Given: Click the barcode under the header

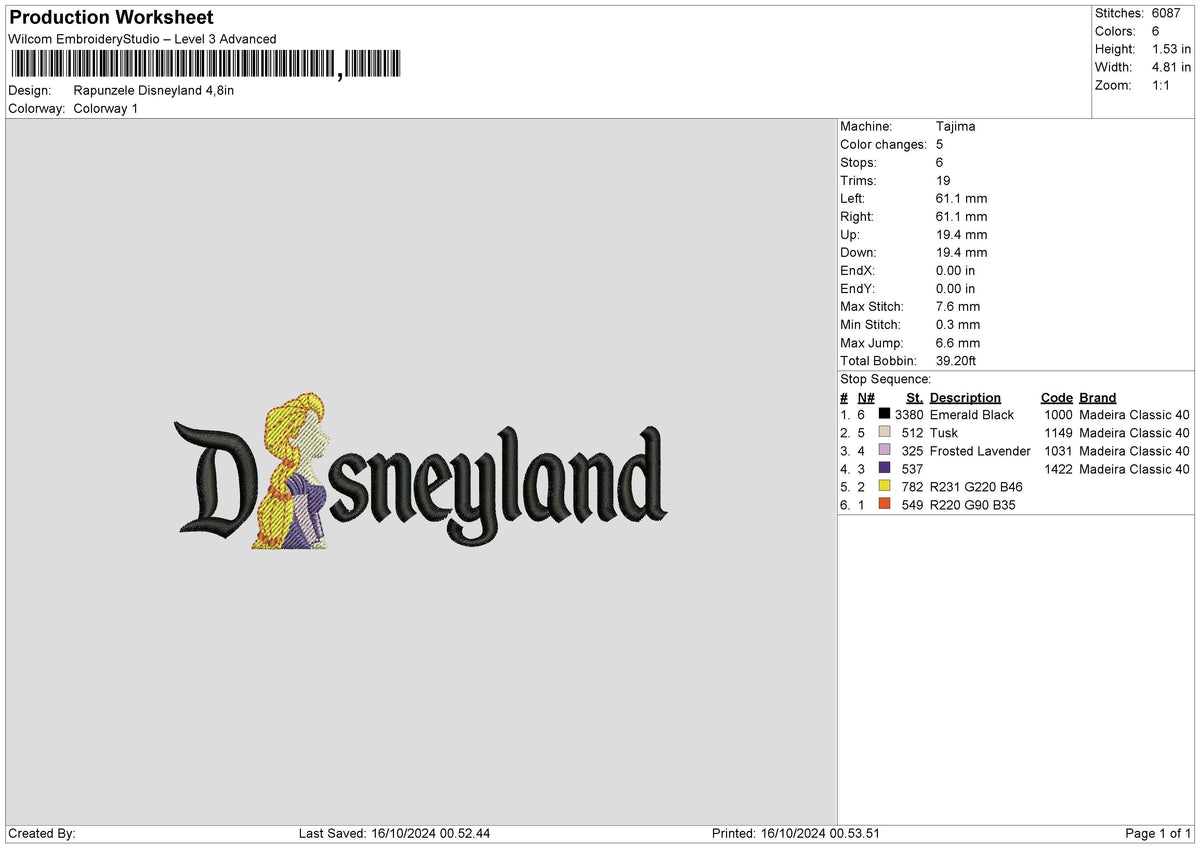Looking at the screenshot, I should [x=205, y=65].
